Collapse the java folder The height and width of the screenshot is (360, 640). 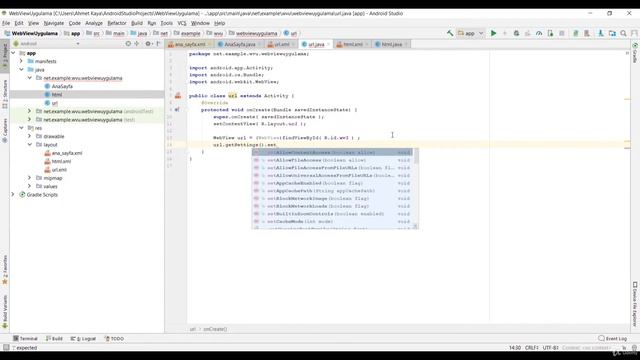(21, 69)
